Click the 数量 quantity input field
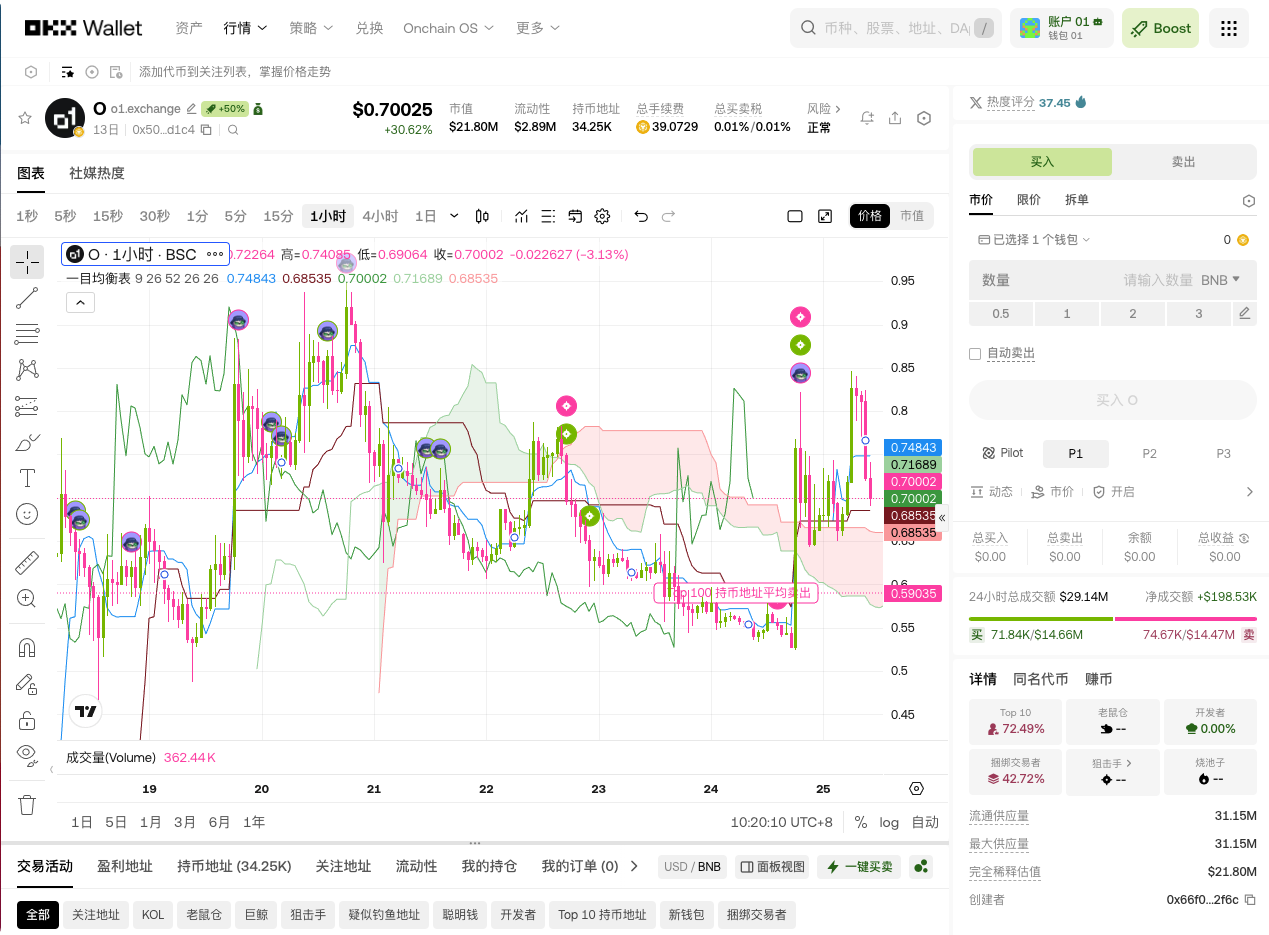The image size is (1269, 935). pos(1112,280)
